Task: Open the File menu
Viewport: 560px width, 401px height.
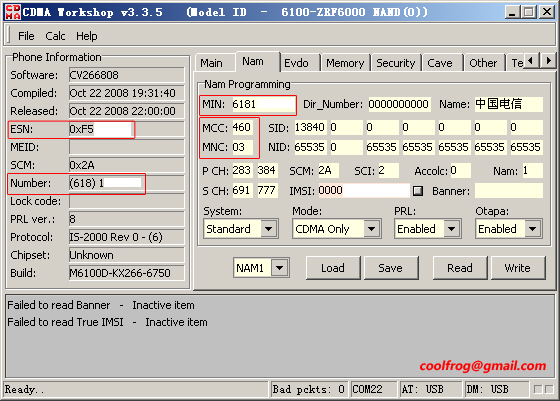Action: pos(26,36)
